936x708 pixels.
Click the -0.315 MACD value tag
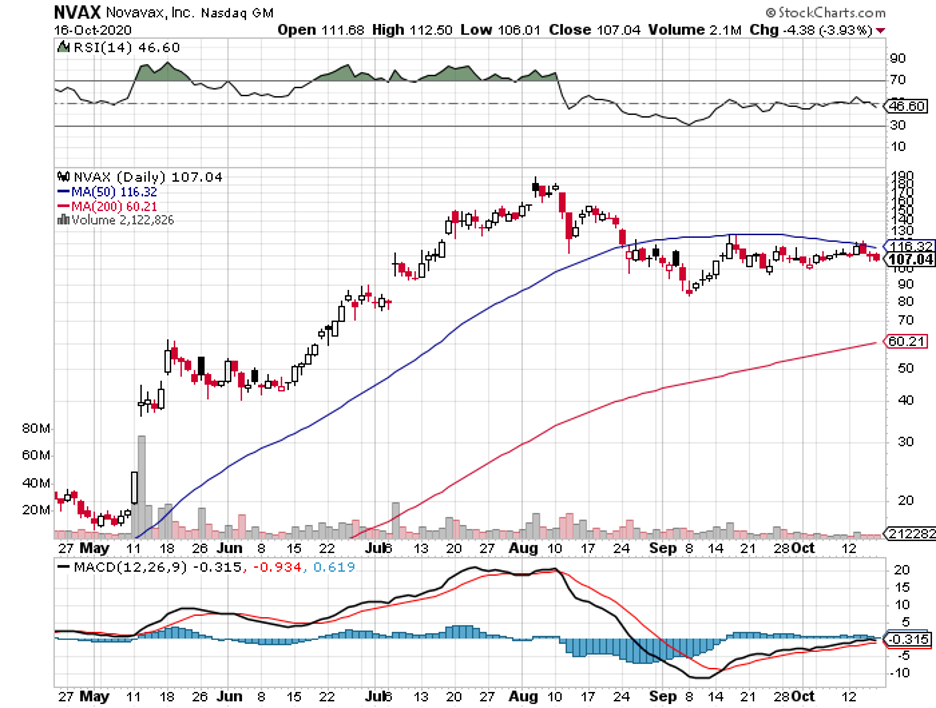909,639
